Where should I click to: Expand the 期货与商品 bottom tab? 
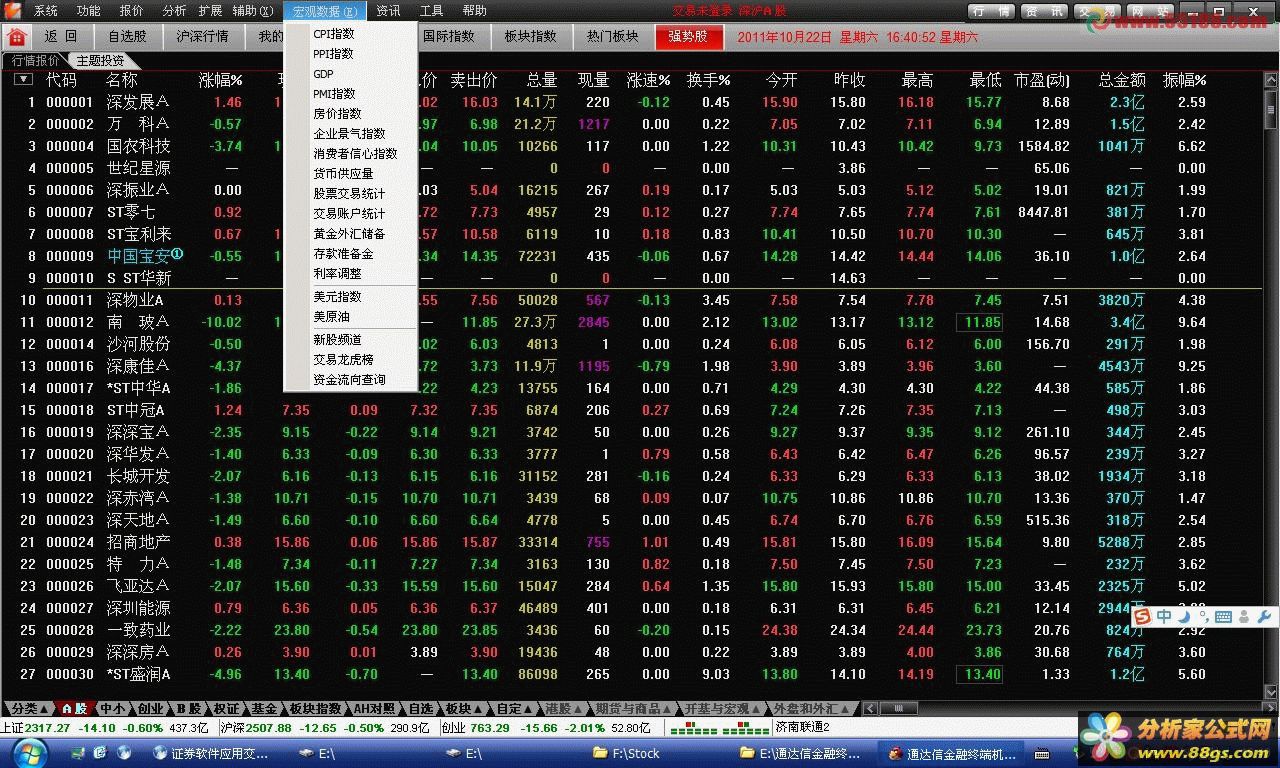point(634,708)
